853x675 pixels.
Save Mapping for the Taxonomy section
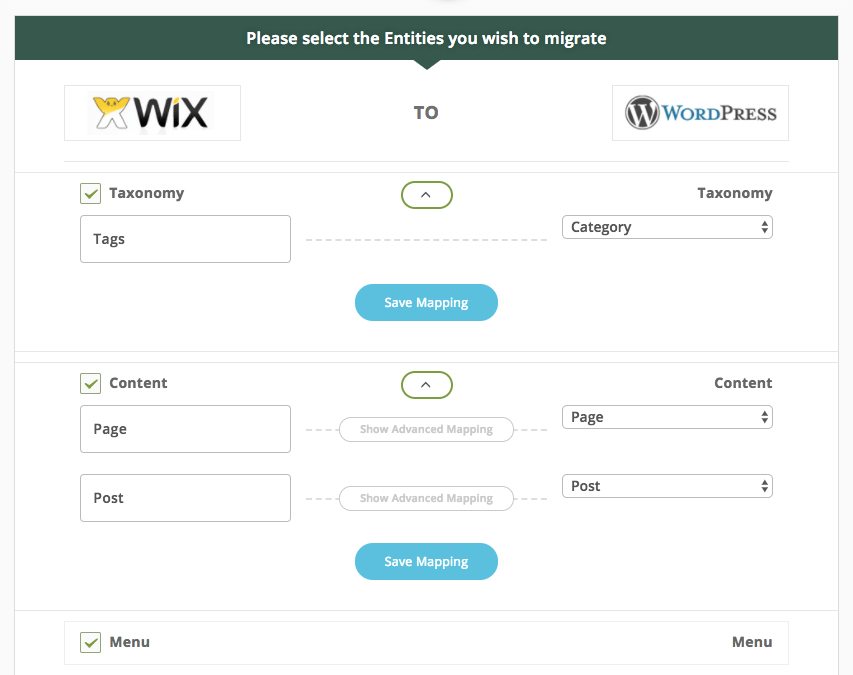426,302
